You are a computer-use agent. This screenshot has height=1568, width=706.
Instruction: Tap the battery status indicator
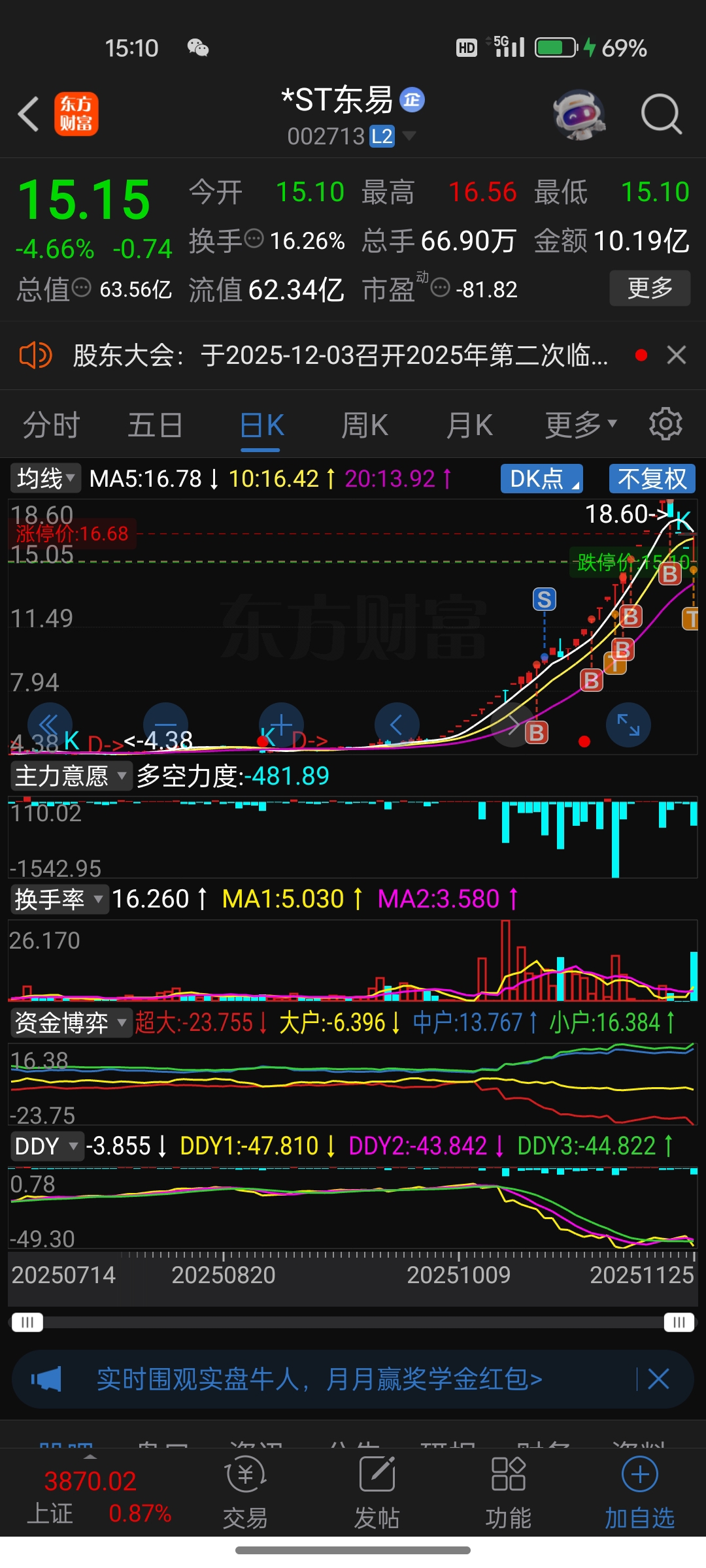coord(556,48)
